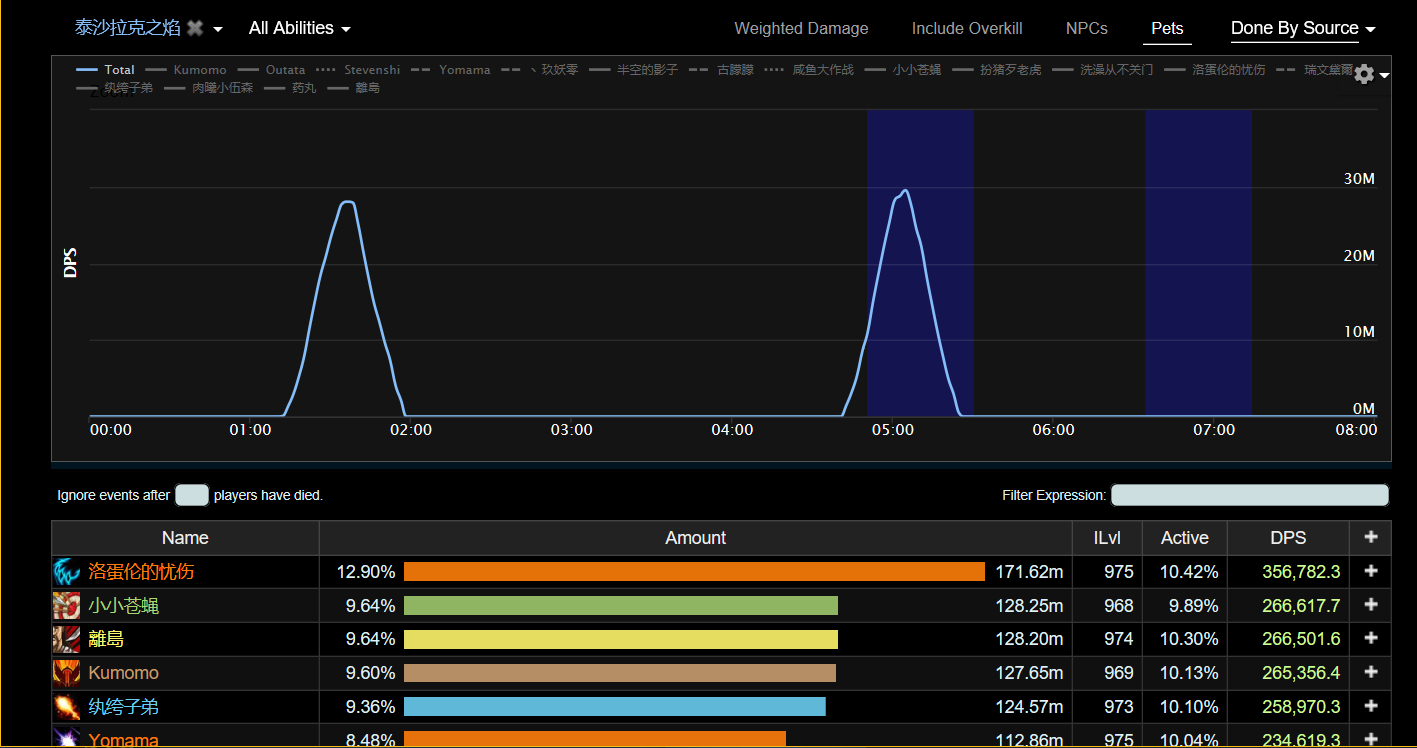
Task: Click the class icon beside Kumomo
Action: click(66, 673)
